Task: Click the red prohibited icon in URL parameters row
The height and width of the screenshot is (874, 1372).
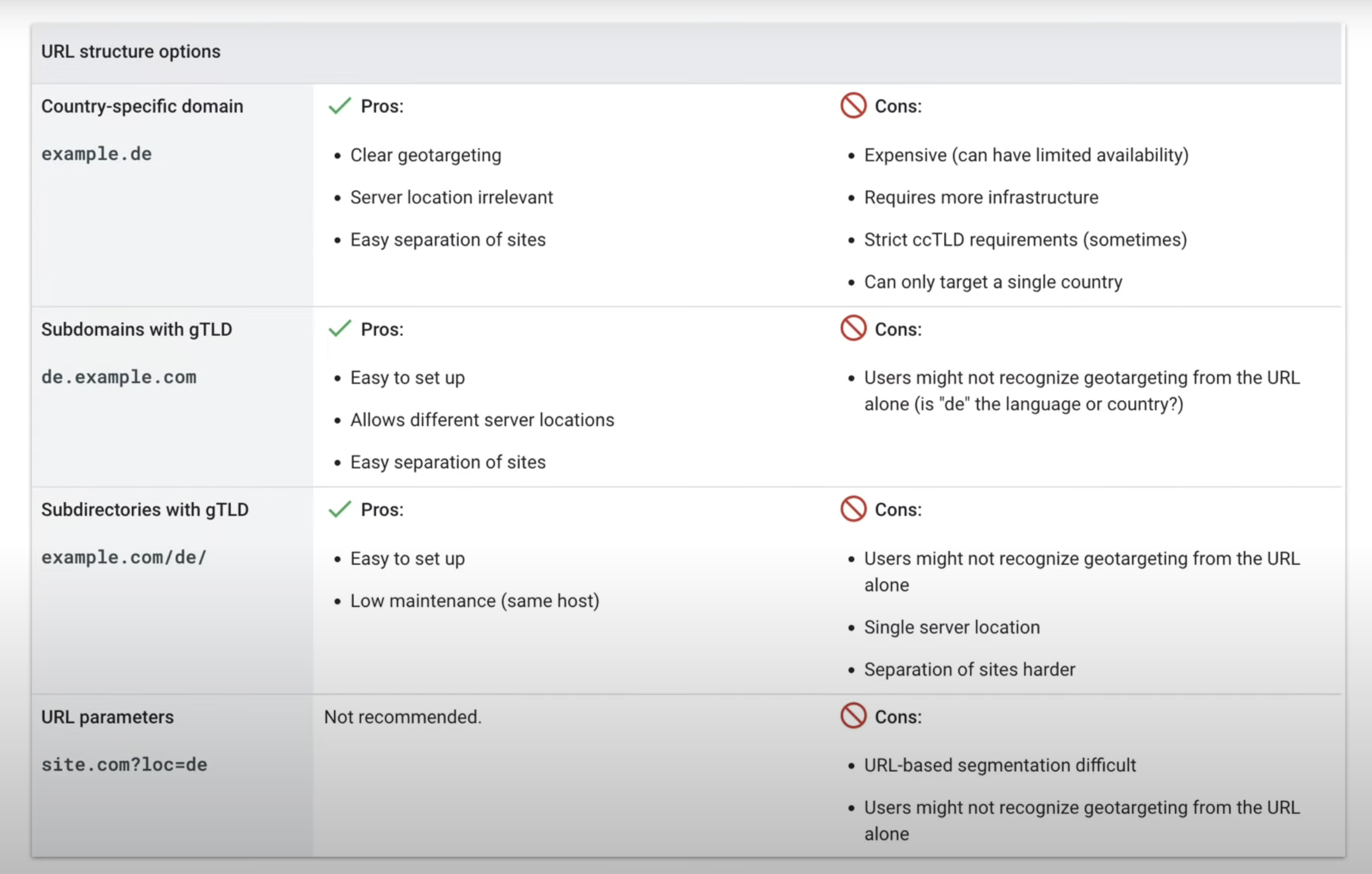Action: click(x=853, y=716)
